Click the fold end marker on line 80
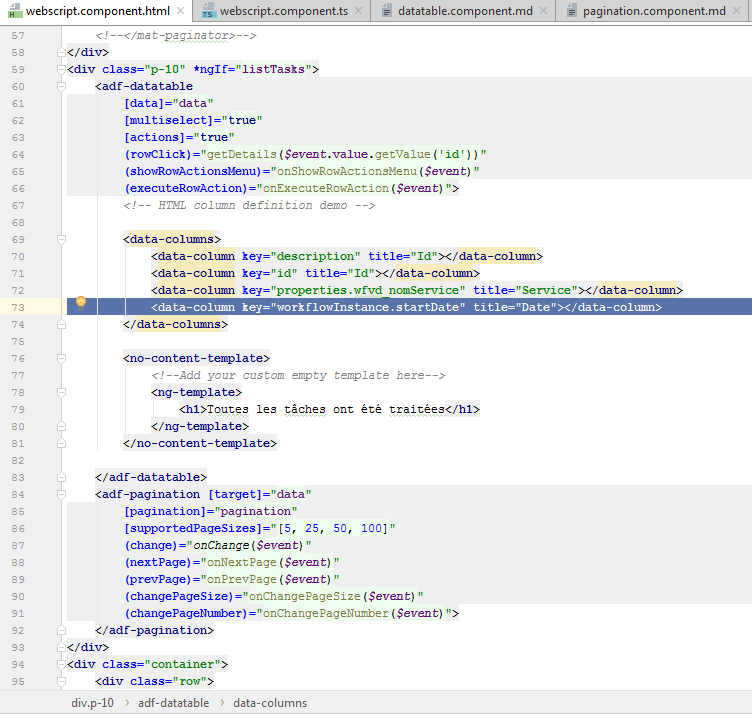This screenshot has width=752, height=714. 61,426
